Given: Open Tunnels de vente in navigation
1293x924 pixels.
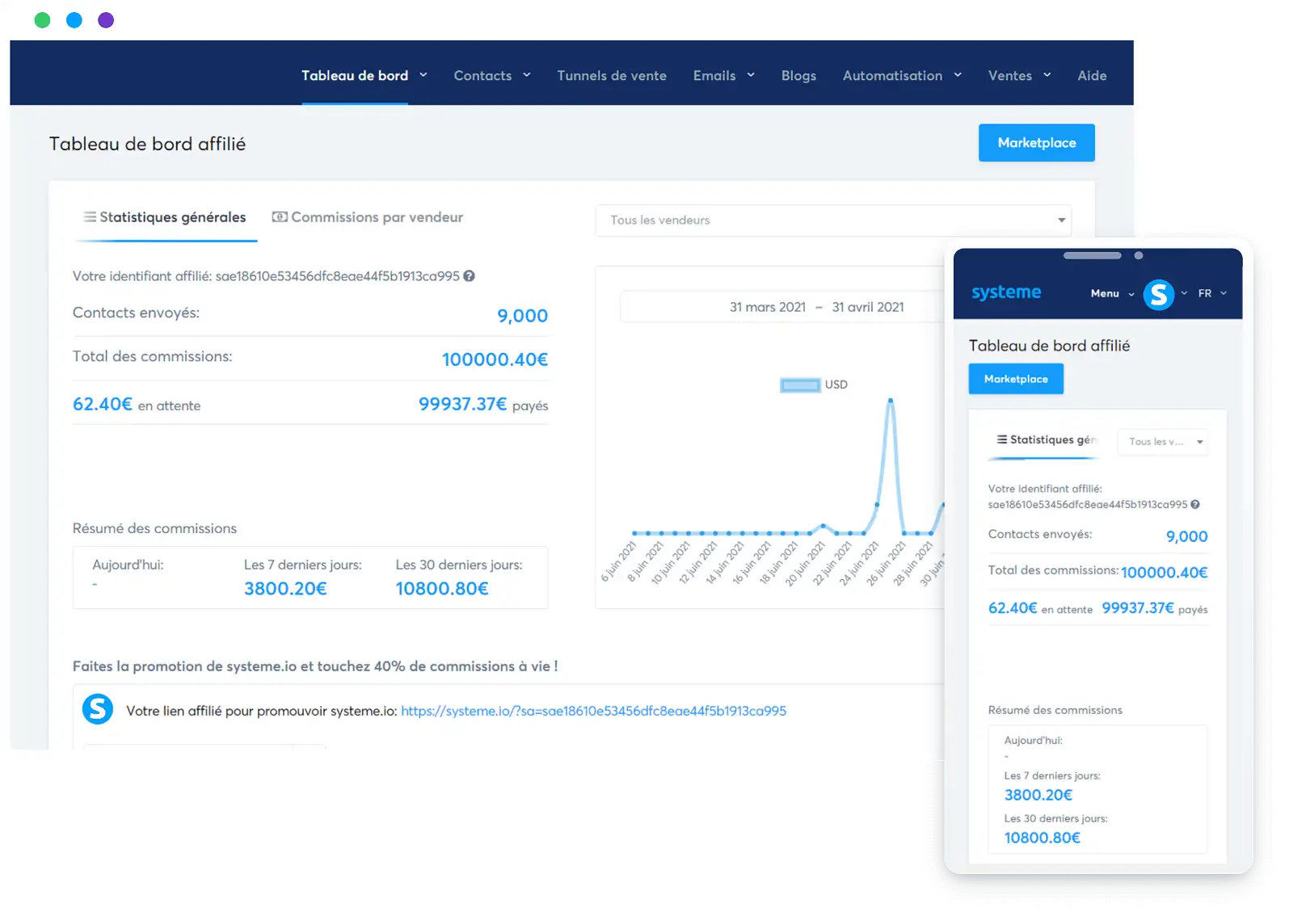Looking at the screenshot, I should click(x=612, y=76).
